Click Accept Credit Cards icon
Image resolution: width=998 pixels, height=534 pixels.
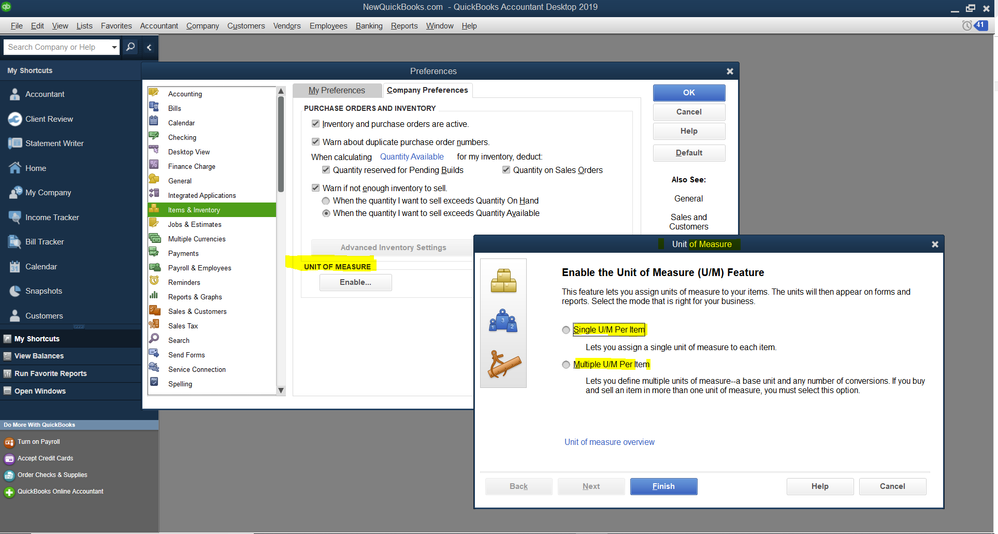[x=9, y=458]
